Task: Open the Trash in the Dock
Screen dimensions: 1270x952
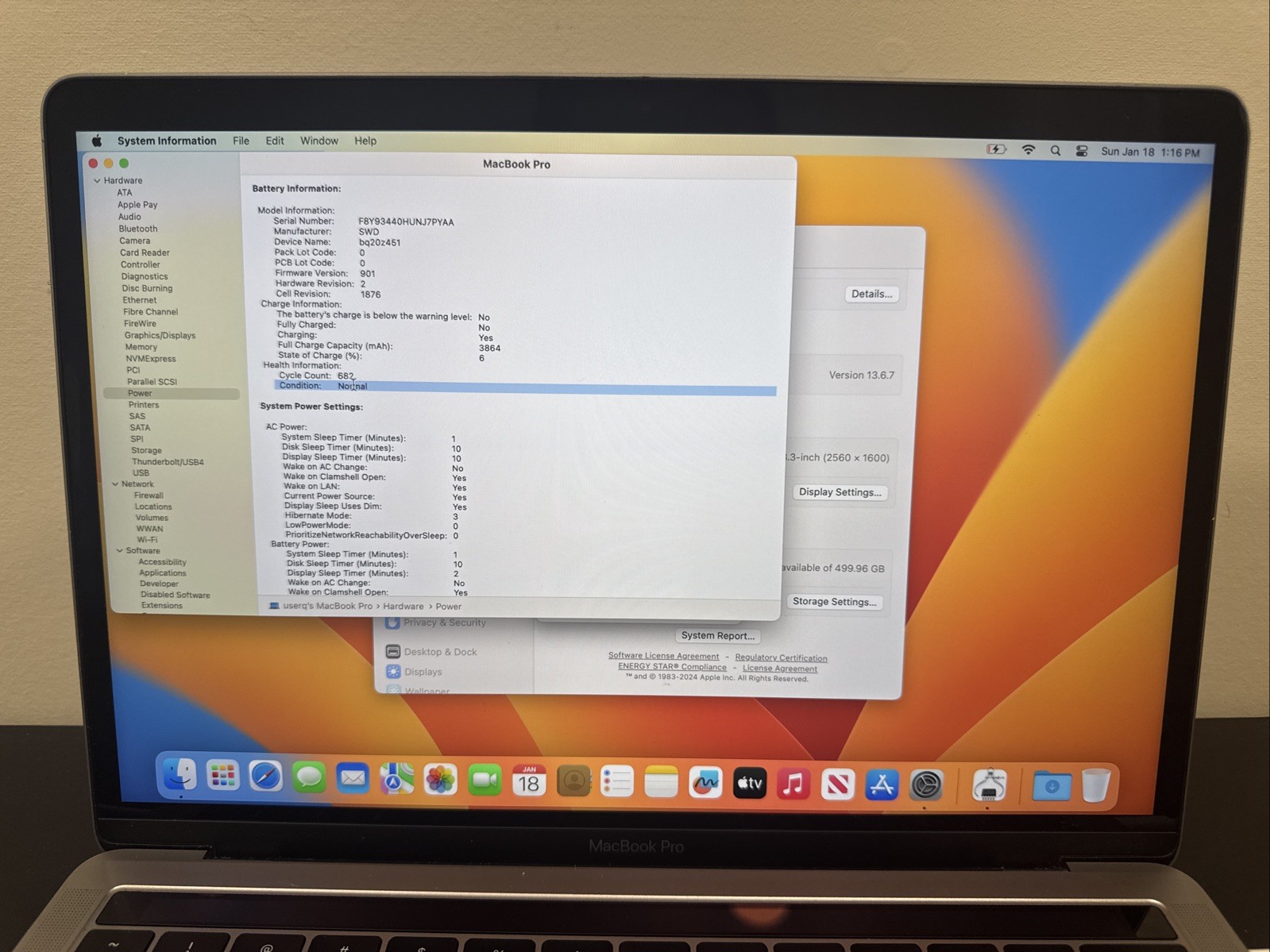Action: [x=1095, y=786]
